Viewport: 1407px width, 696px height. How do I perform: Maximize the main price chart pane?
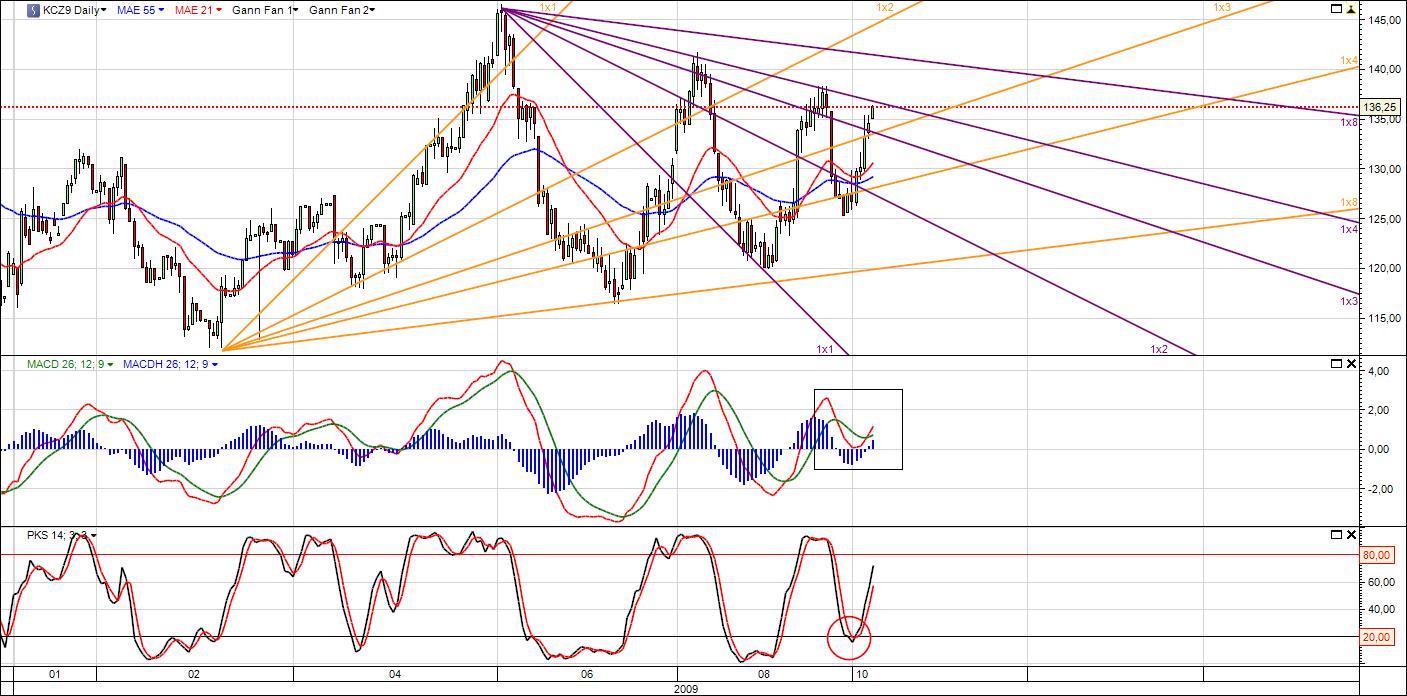coord(1335,9)
